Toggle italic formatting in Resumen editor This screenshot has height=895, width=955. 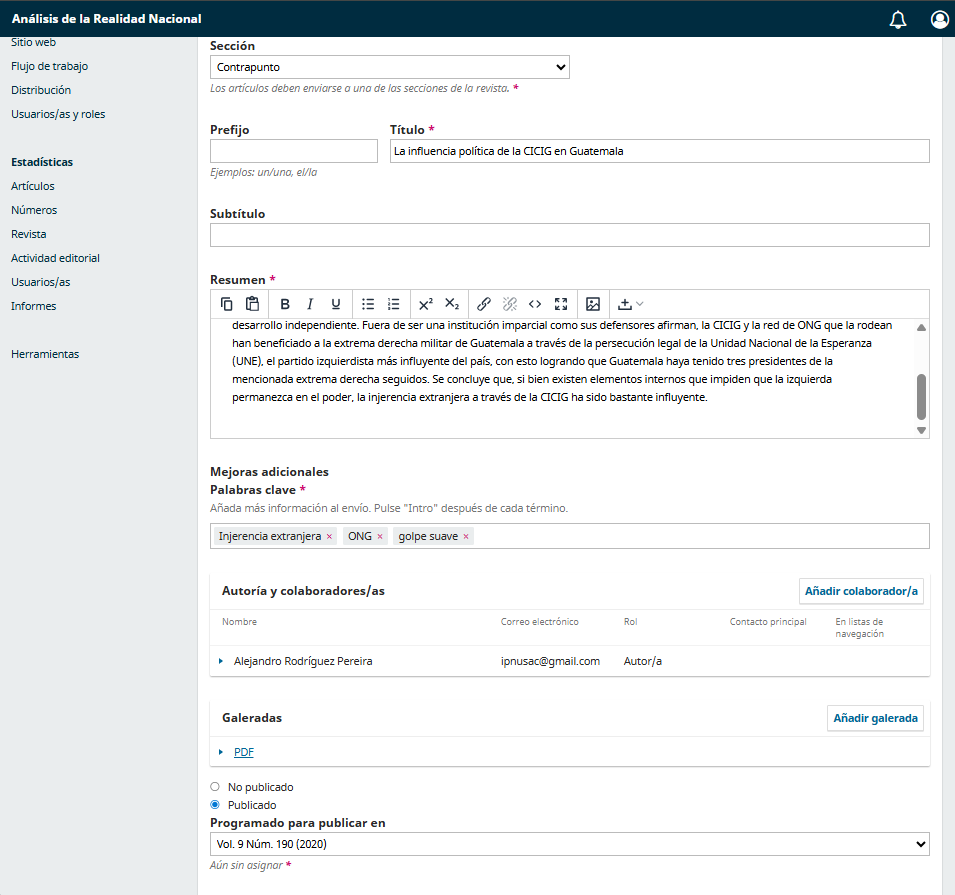310,304
